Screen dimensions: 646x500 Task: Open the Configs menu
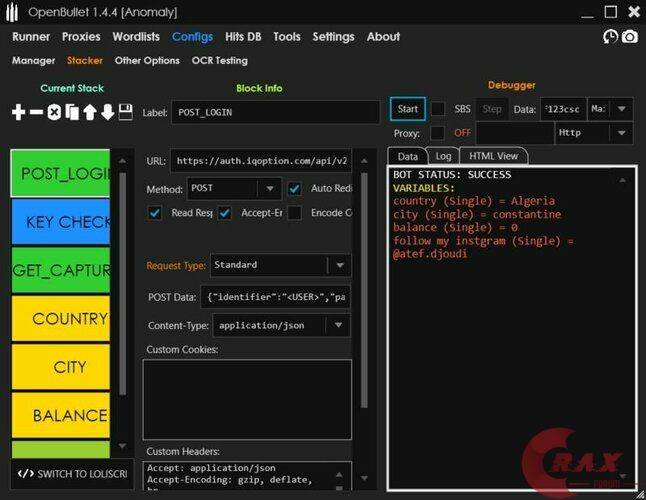click(192, 37)
